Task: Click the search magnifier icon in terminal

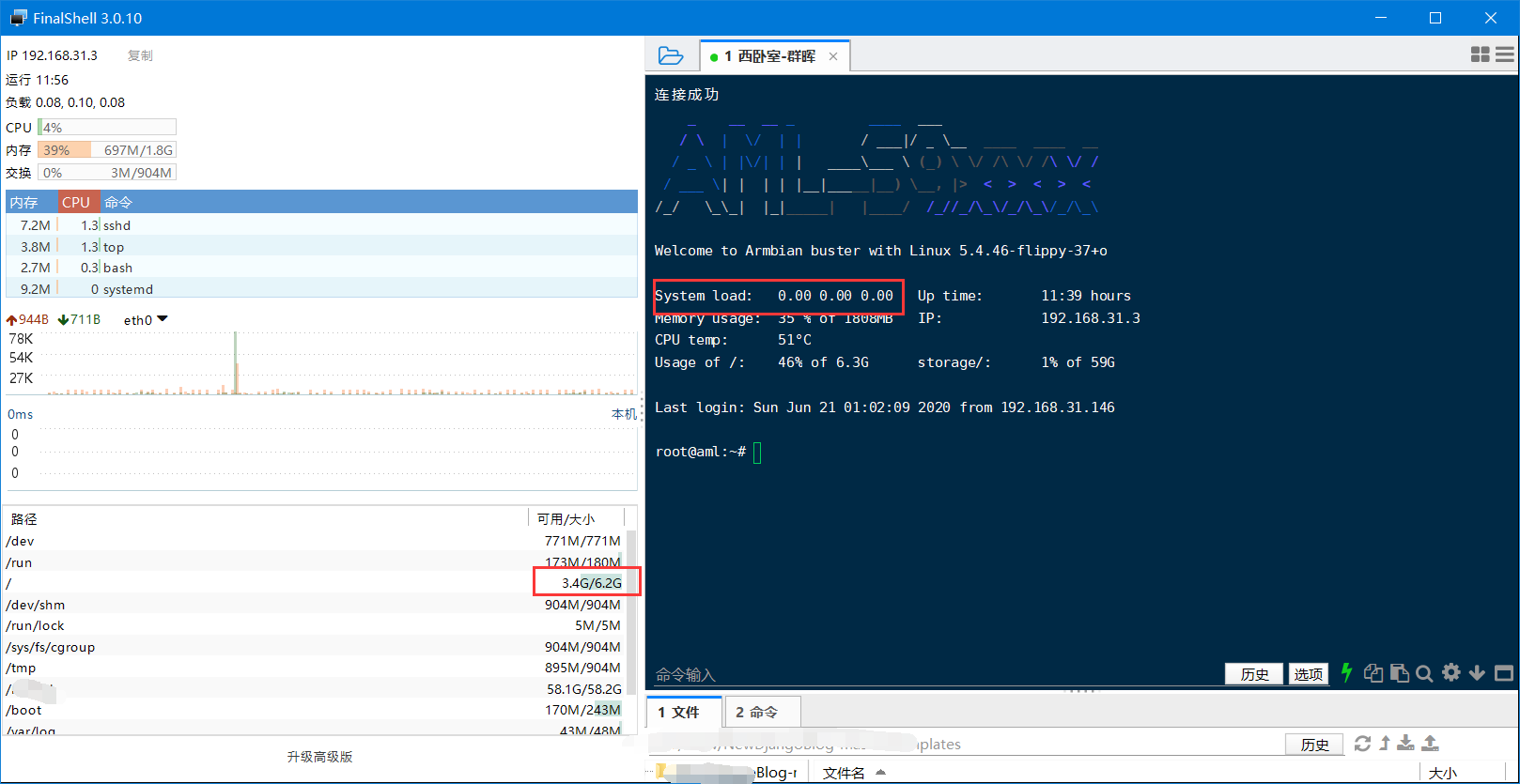Action: pyautogui.click(x=1424, y=673)
